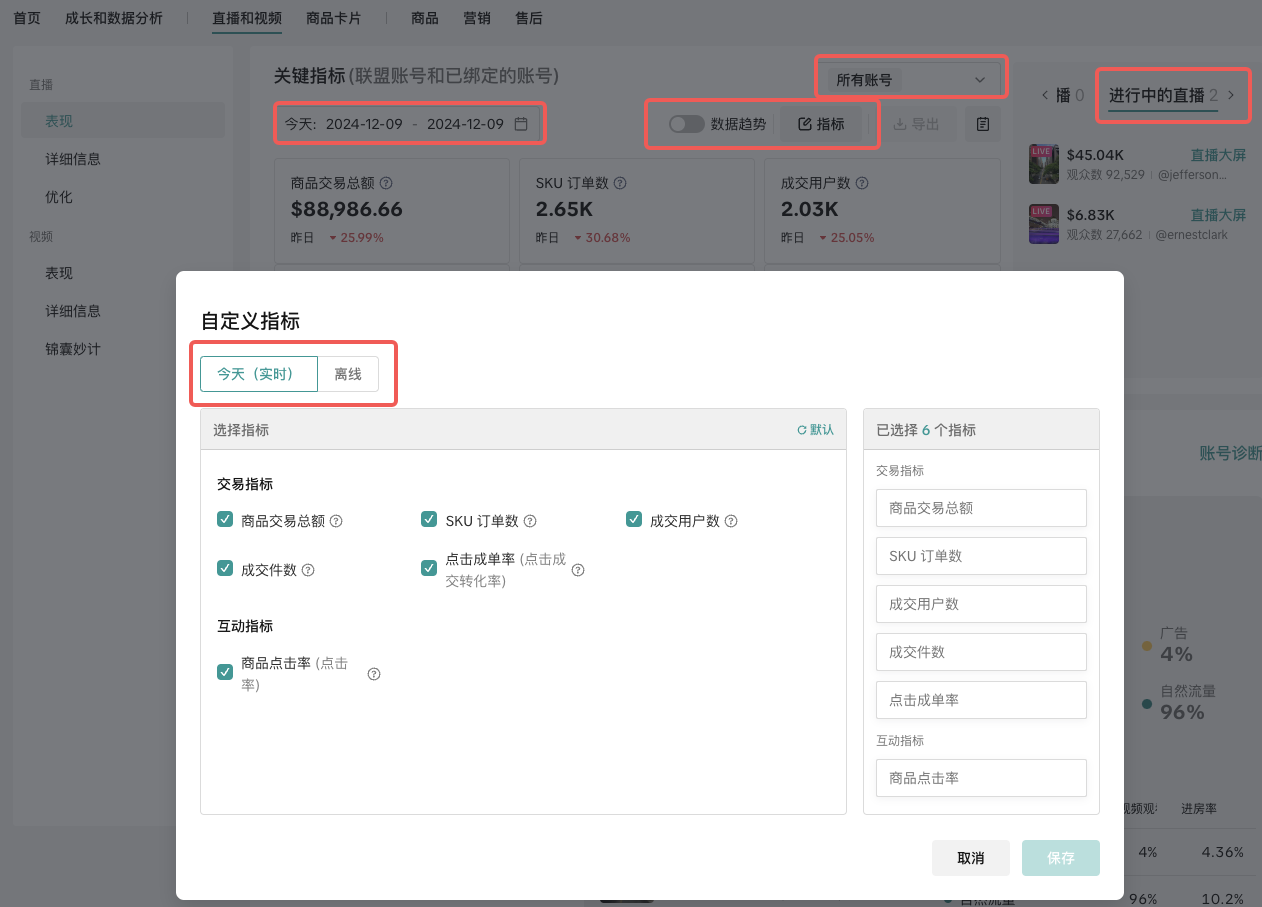Toggle the 数据趋势 switch
This screenshot has width=1262, height=907.
[x=686, y=124]
